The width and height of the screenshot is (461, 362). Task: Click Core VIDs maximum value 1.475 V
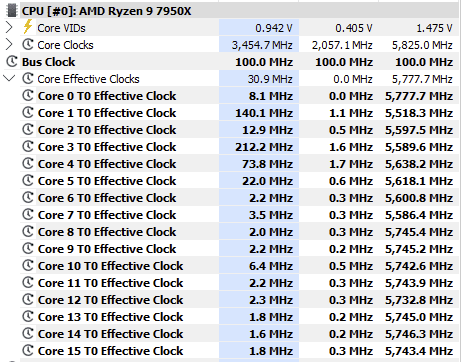pos(434,28)
